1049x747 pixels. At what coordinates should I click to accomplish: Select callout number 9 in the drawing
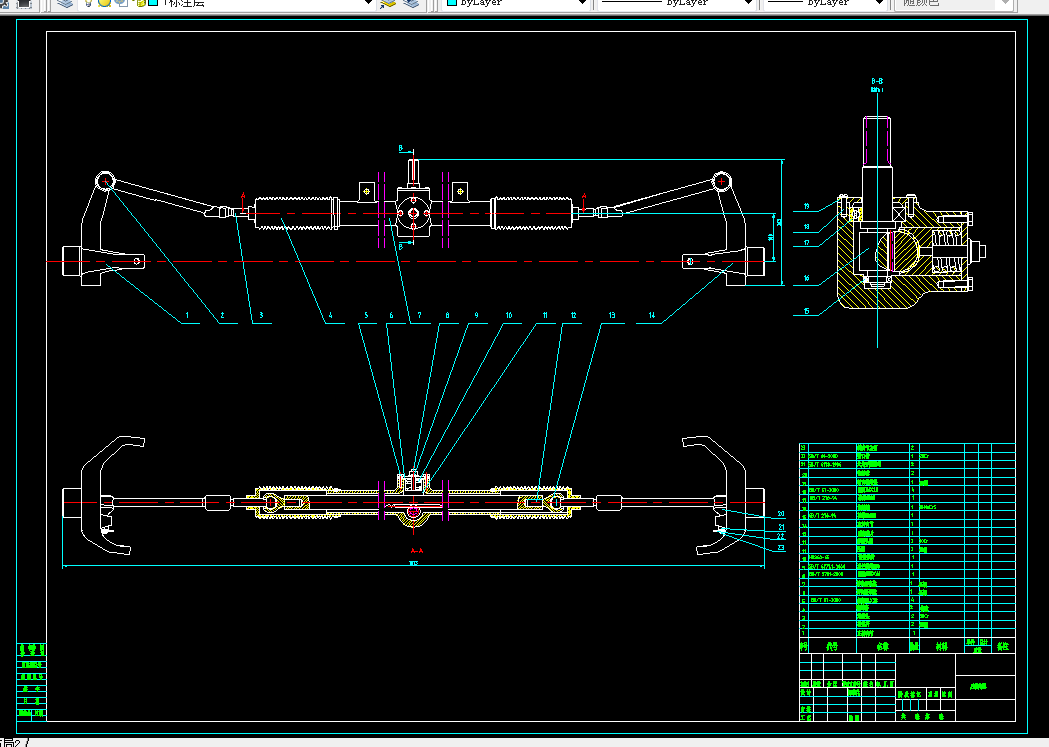[x=476, y=316]
